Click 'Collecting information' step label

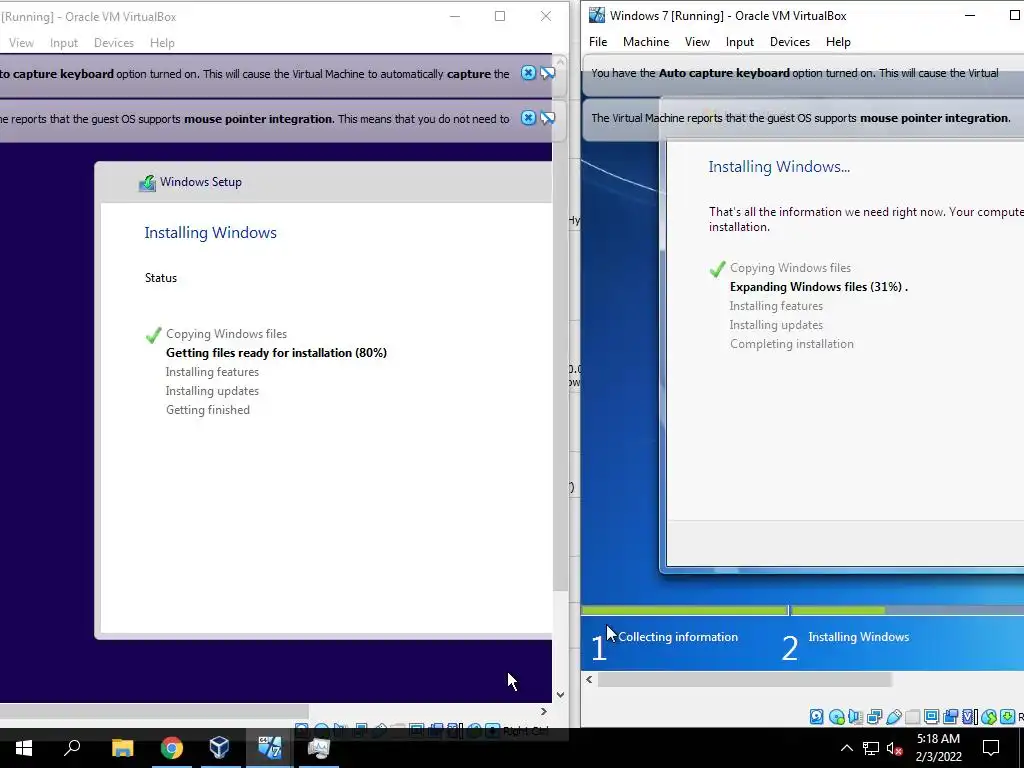678,637
